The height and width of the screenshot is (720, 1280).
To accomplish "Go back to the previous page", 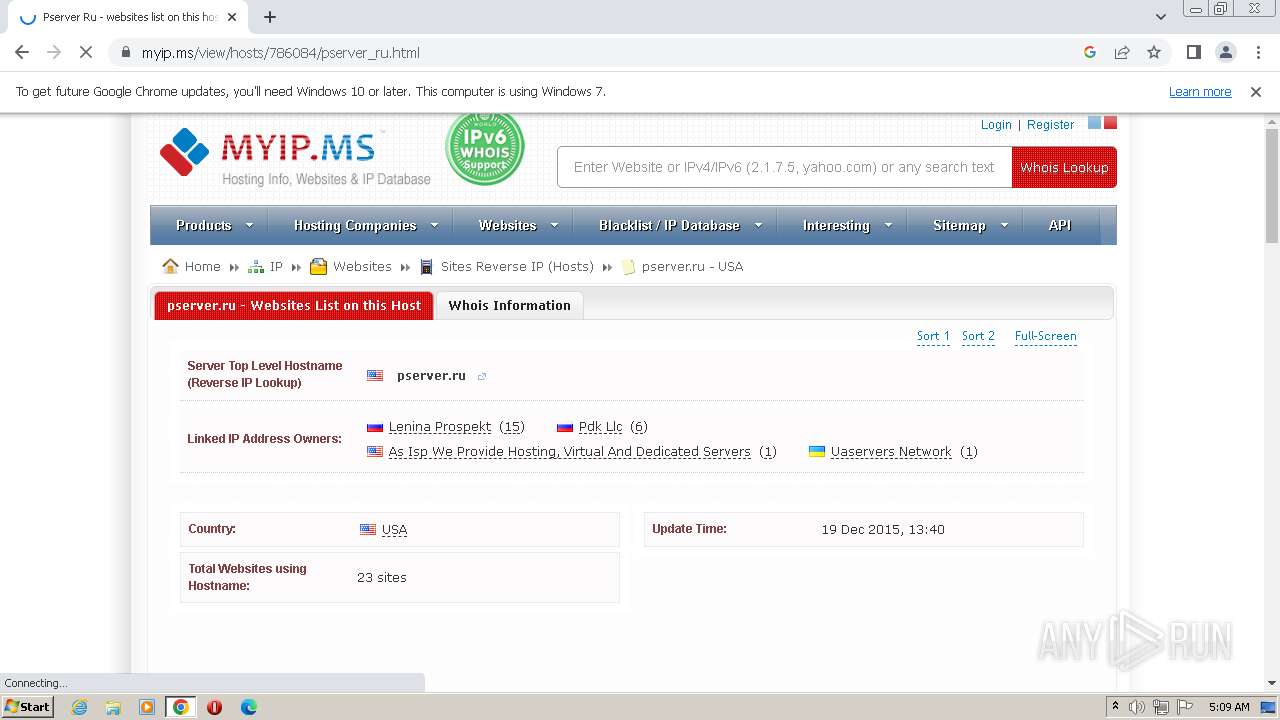I will [22, 52].
